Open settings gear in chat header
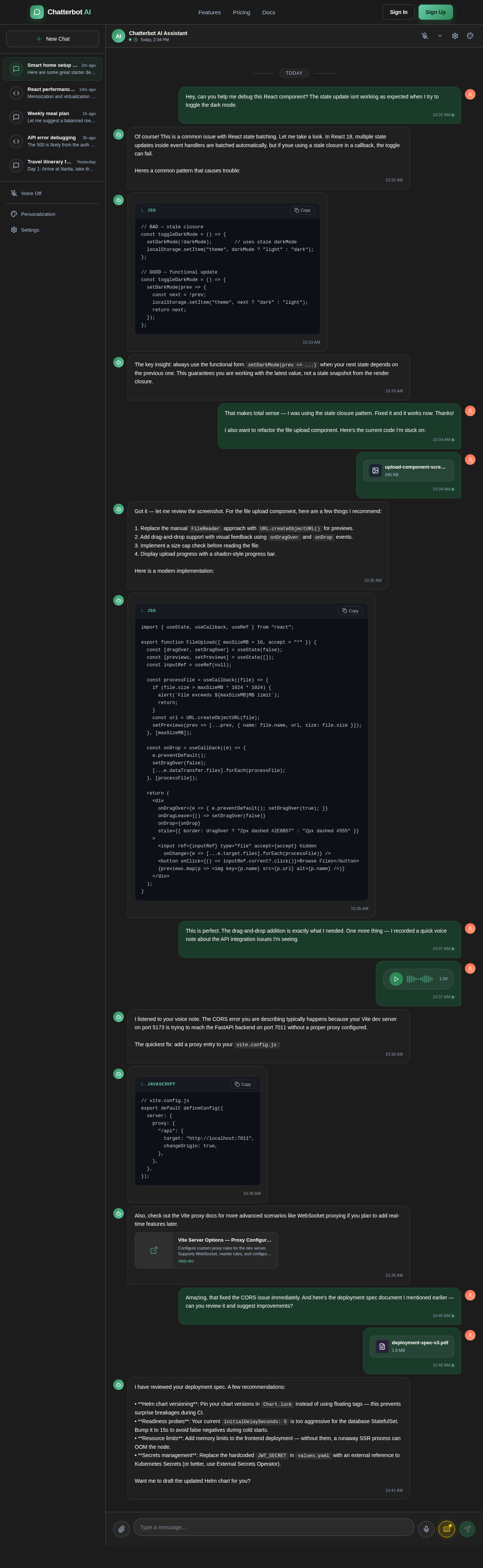Viewport: 483px width, 1568px height. click(x=455, y=36)
